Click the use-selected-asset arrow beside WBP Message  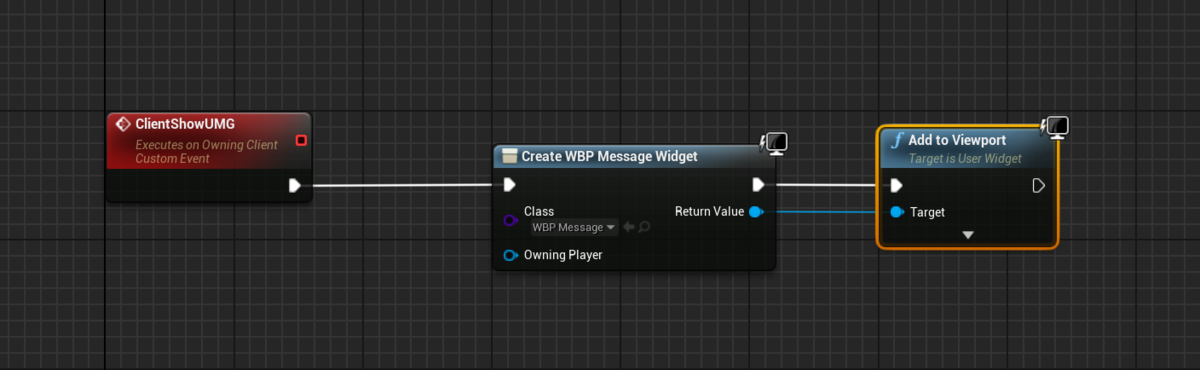coord(629,227)
